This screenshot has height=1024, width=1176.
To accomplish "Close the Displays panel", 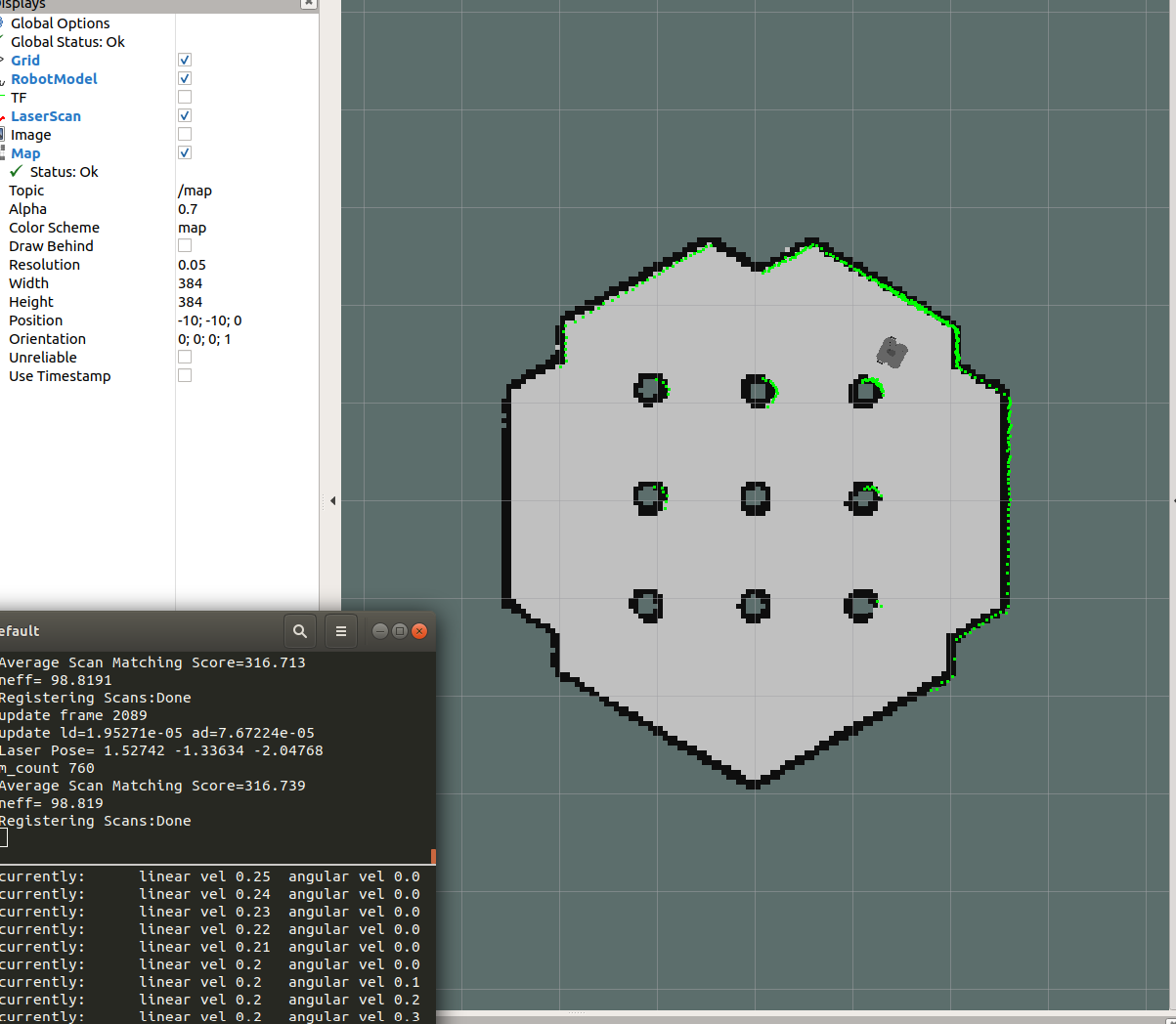I will [309, 3].
